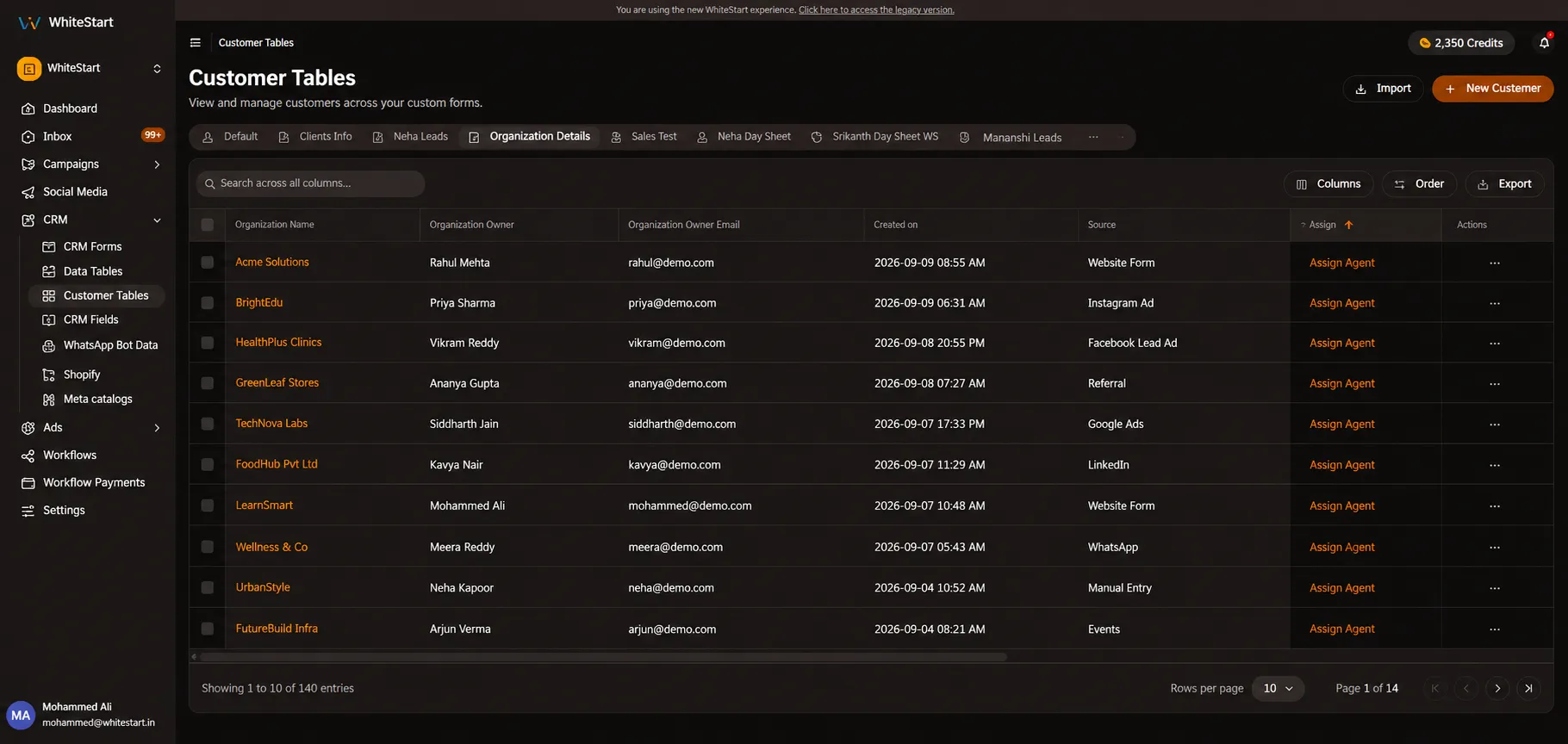Click the notification bell icon

(x=1544, y=42)
